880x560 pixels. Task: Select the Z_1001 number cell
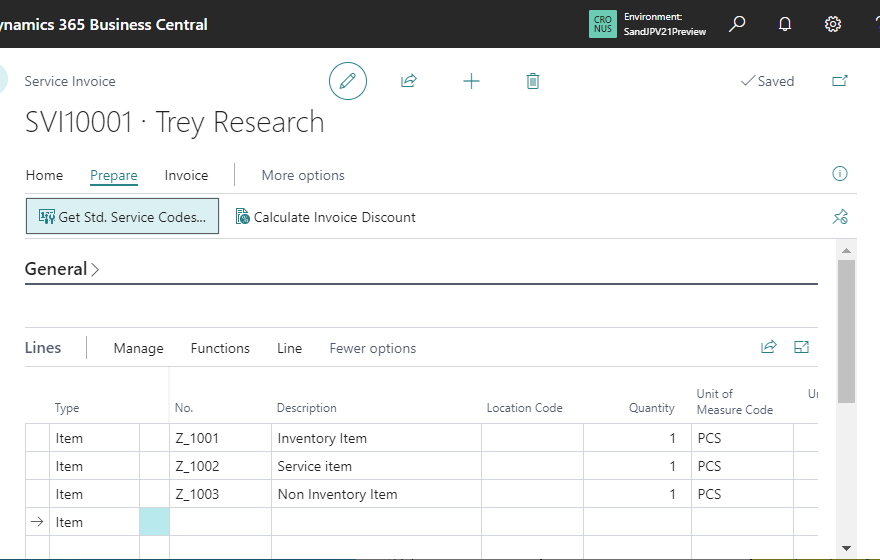pos(221,438)
